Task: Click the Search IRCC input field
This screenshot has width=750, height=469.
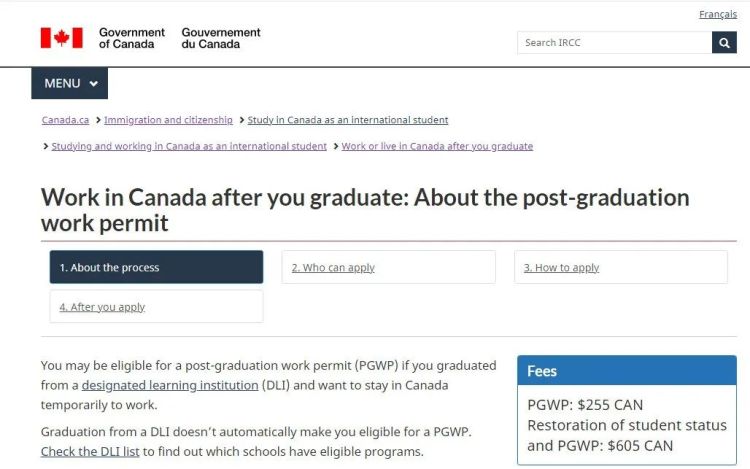Action: tap(614, 42)
